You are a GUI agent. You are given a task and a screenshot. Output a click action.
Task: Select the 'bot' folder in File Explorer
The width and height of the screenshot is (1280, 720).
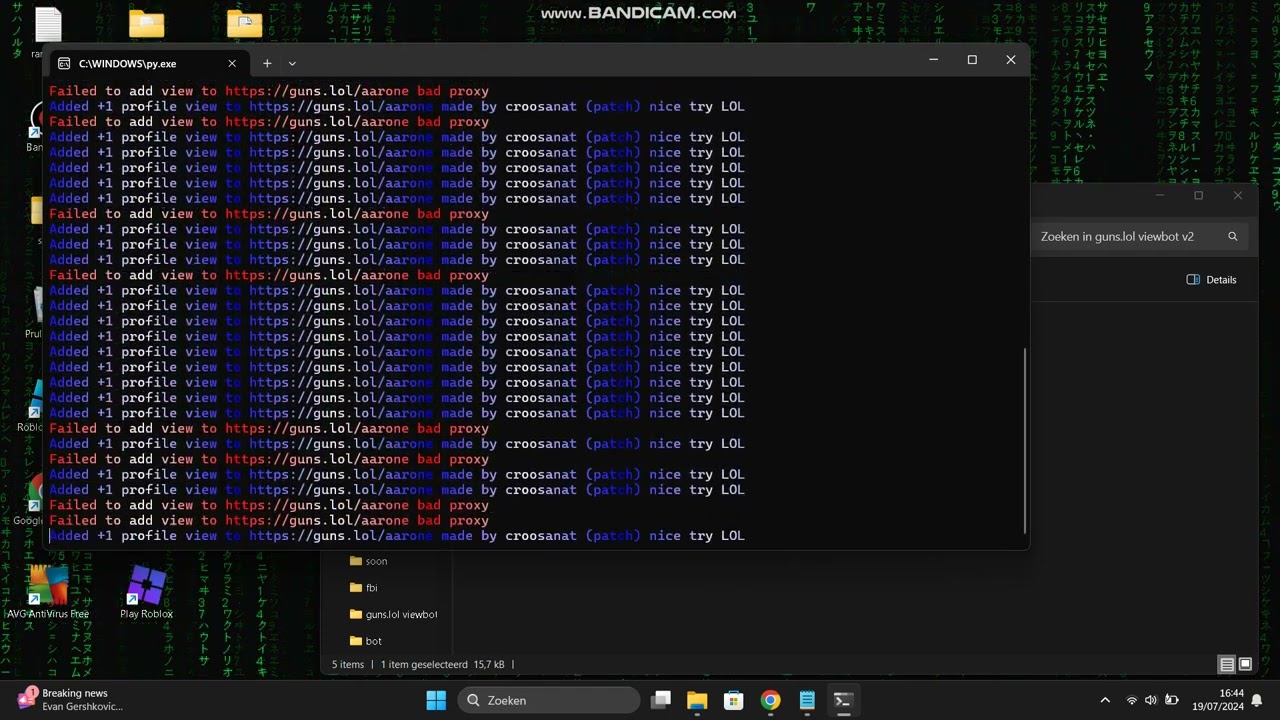pyautogui.click(x=365, y=641)
